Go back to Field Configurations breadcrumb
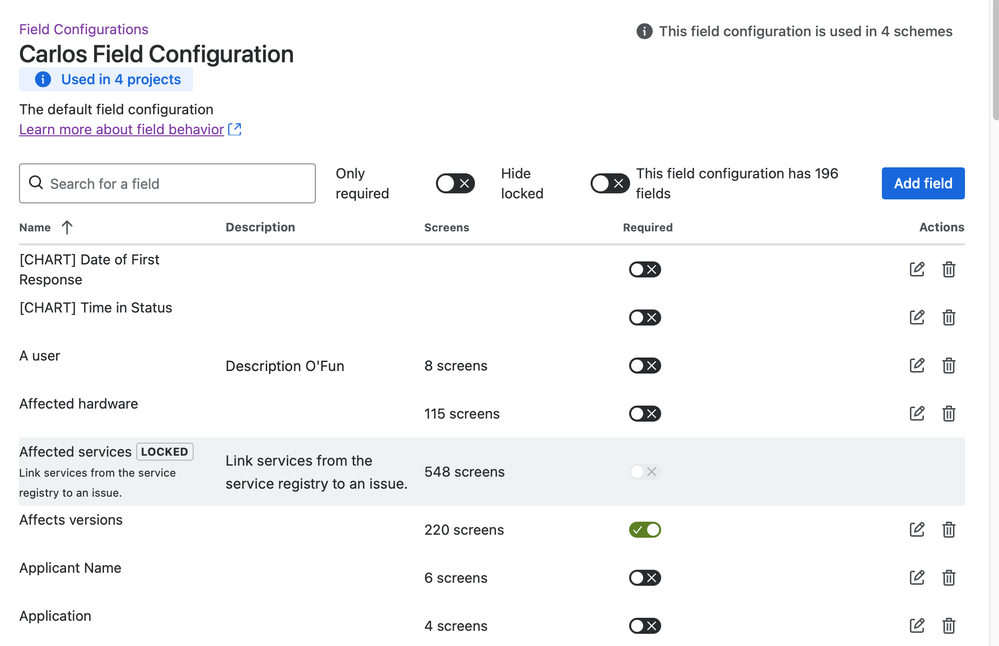Image resolution: width=999 pixels, height=646 pixels. tap(84, 30)
